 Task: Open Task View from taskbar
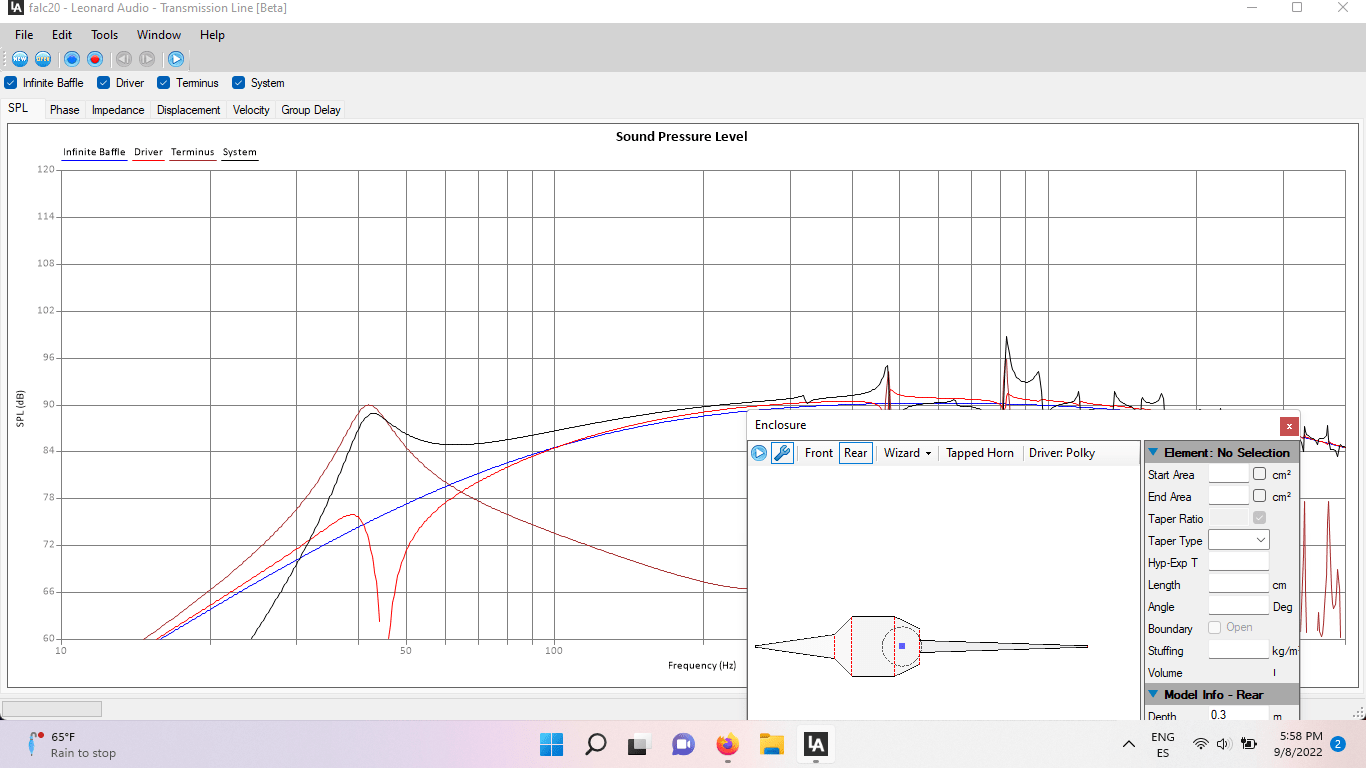(x=639, y=744)
